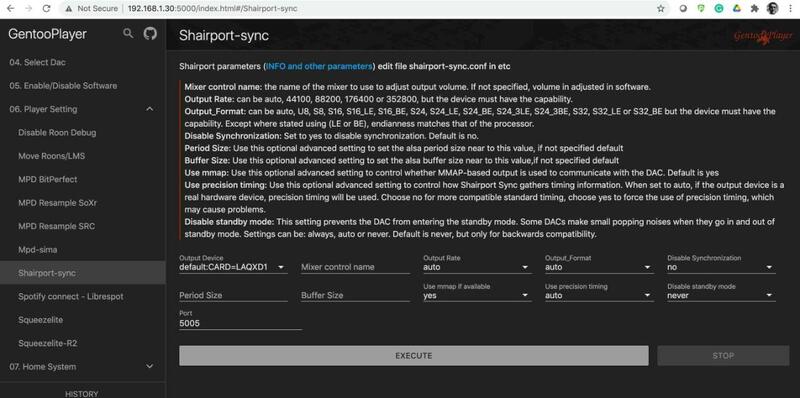
Task: Select Shairport-sync in sidebar
Action: (x=83, y=273)
